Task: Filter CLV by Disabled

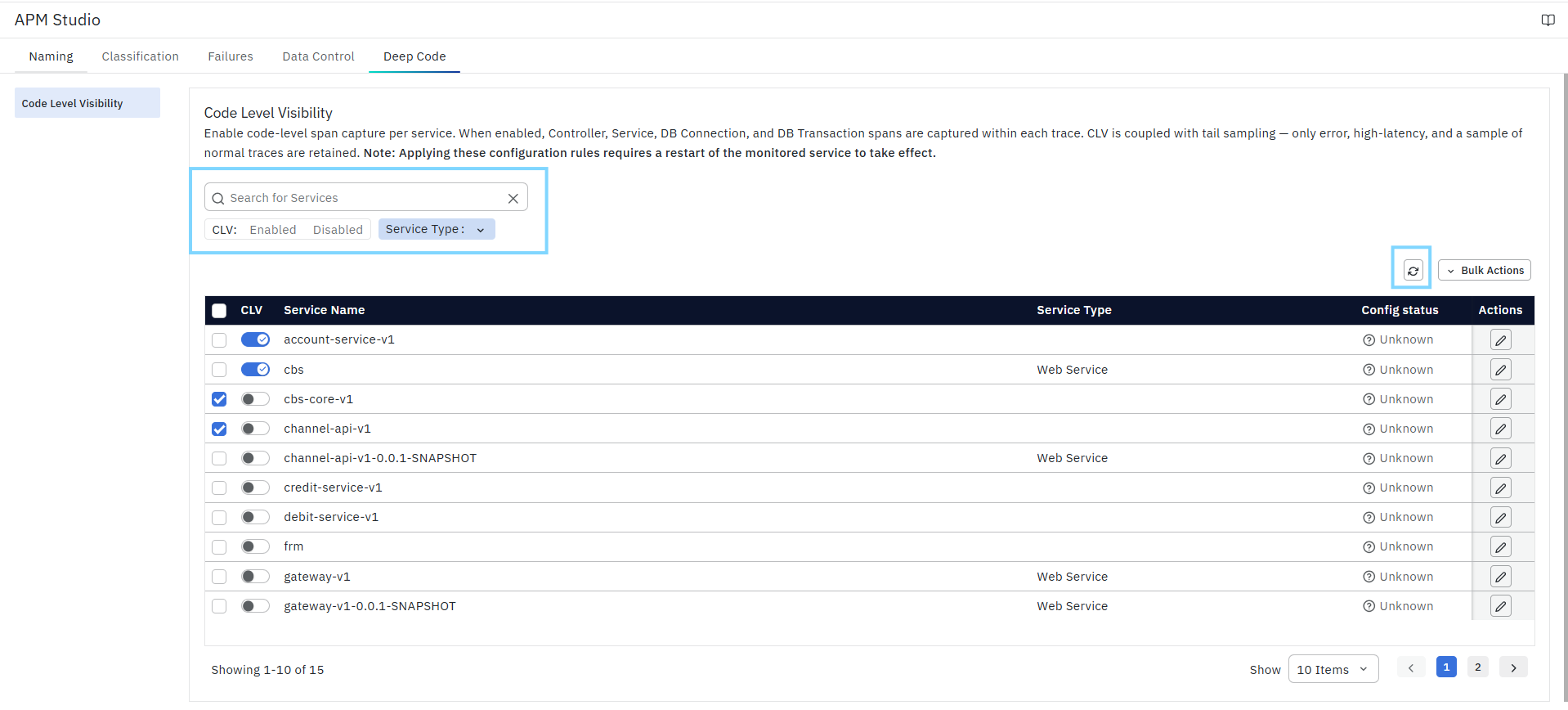Action: point(338,230)
